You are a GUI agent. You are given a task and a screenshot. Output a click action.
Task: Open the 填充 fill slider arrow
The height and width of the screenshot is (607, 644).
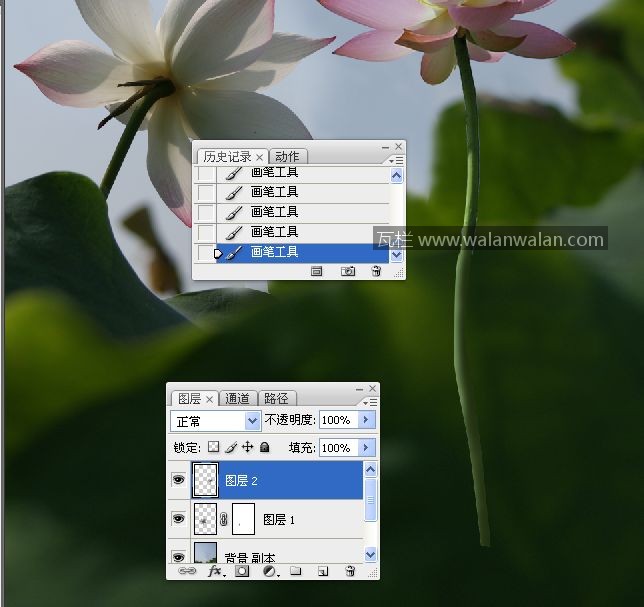pos(366,447)
